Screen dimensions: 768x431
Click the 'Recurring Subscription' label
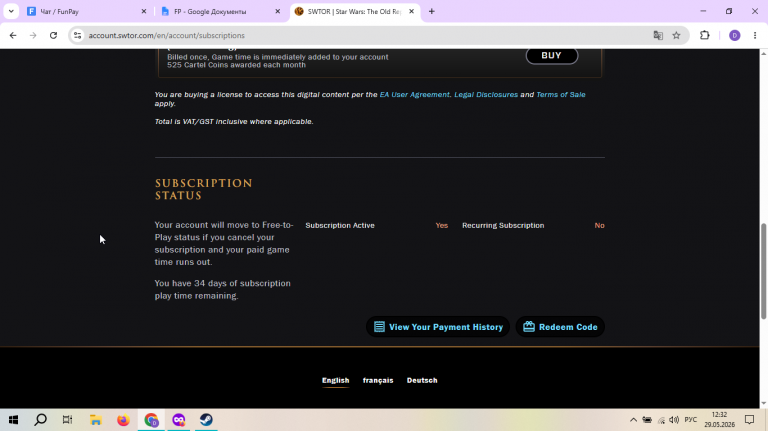503,225
